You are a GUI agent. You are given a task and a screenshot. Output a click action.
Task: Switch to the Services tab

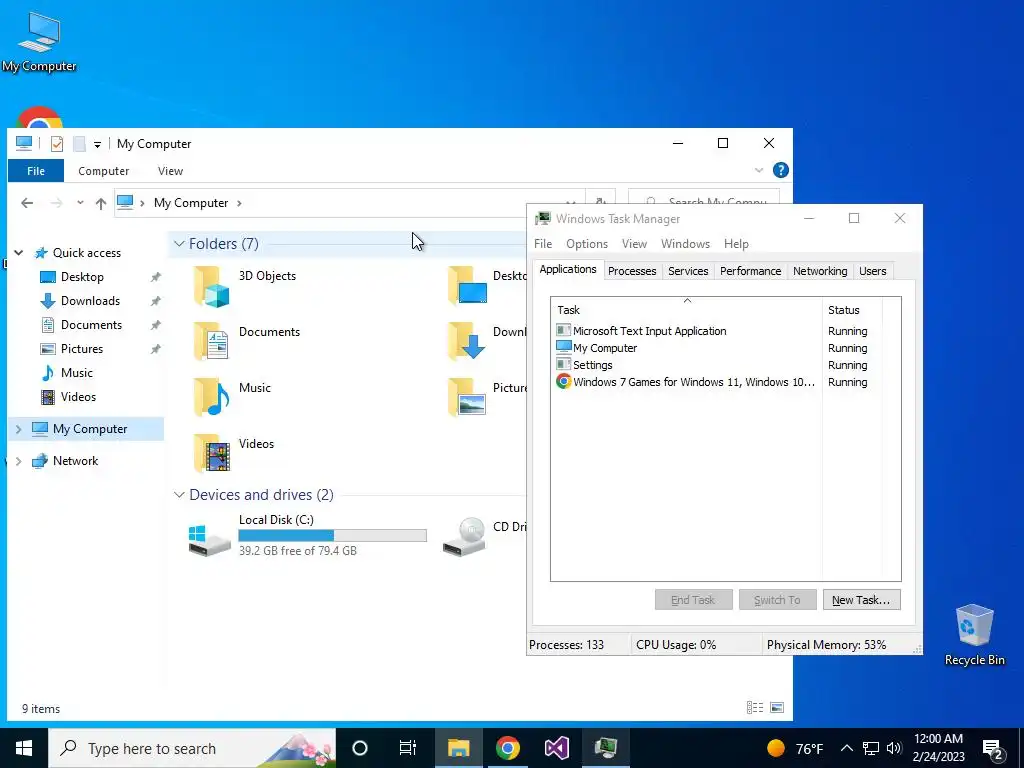pos(688,271)
